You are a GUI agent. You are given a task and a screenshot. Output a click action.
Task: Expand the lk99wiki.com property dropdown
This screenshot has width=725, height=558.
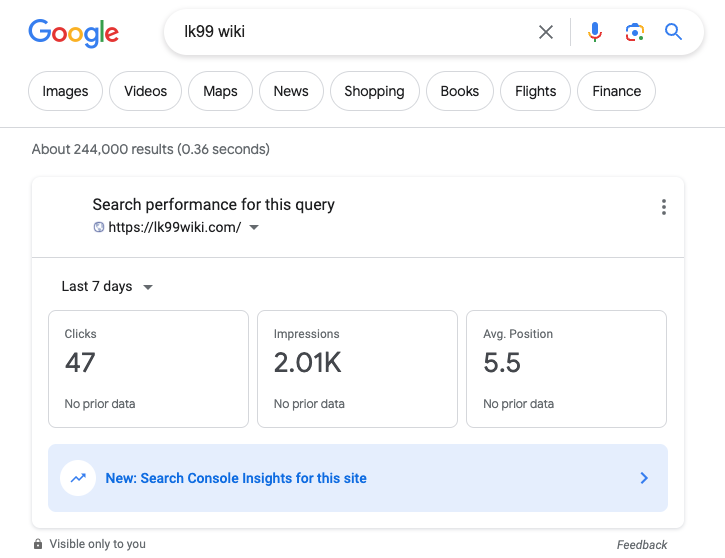coord(254,227)
